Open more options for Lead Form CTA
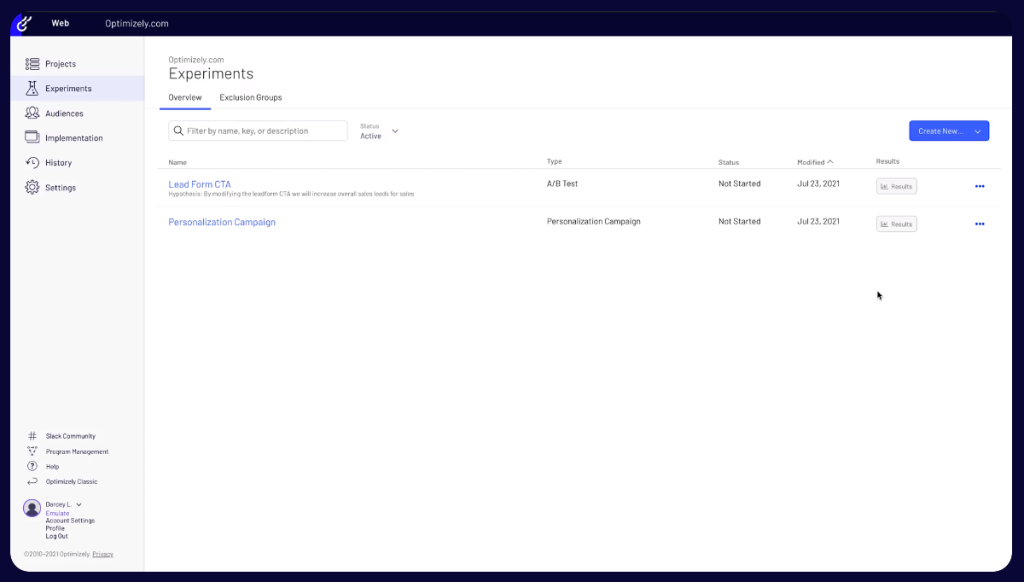 point(979,186)
